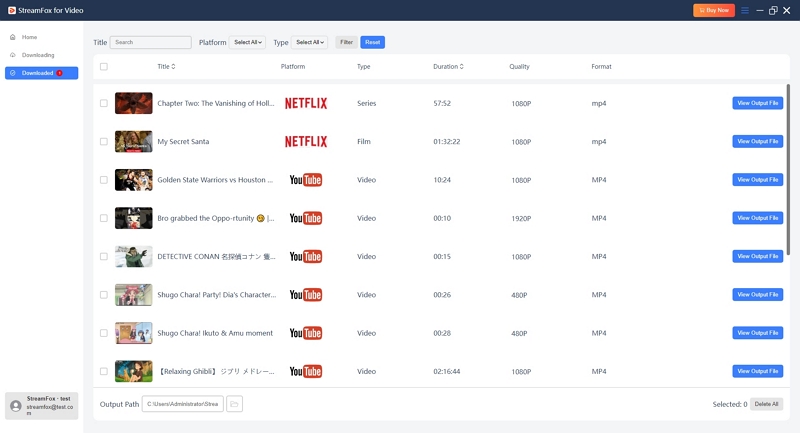The image size is (800, 433).
Task: Click the title 'My Secret Santa'
Action: tap(183, 141)
